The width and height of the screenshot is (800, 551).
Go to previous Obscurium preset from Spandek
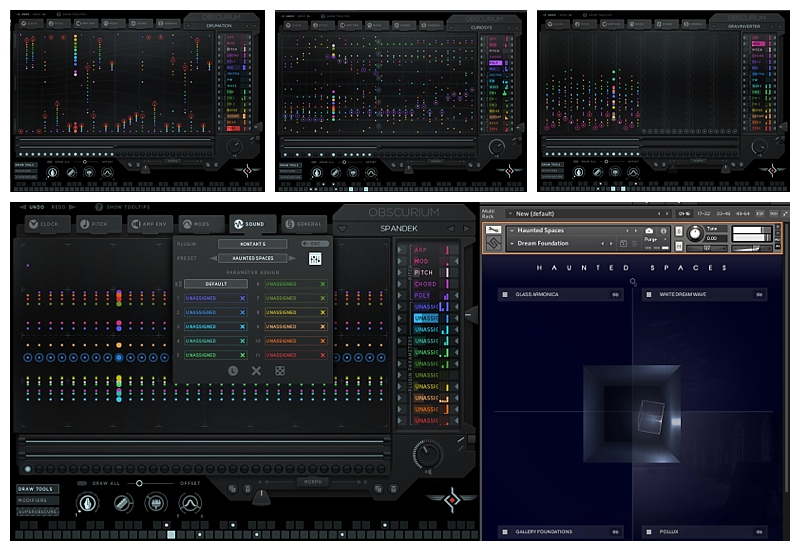click(x=451, y=229)
